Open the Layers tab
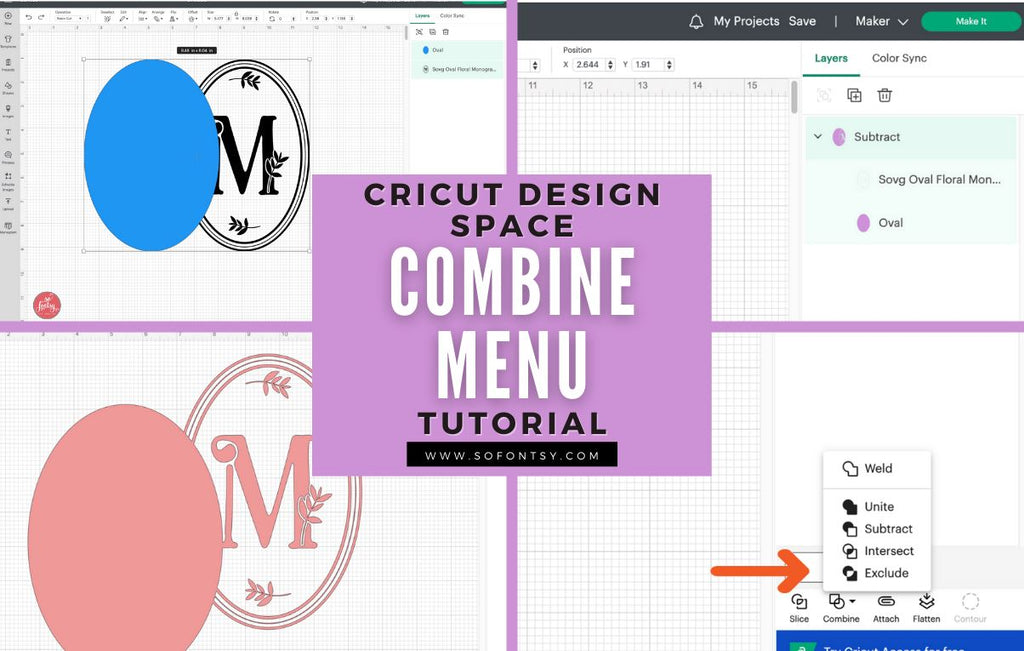This screenshot has height=651, width=1024. [831, 58]
